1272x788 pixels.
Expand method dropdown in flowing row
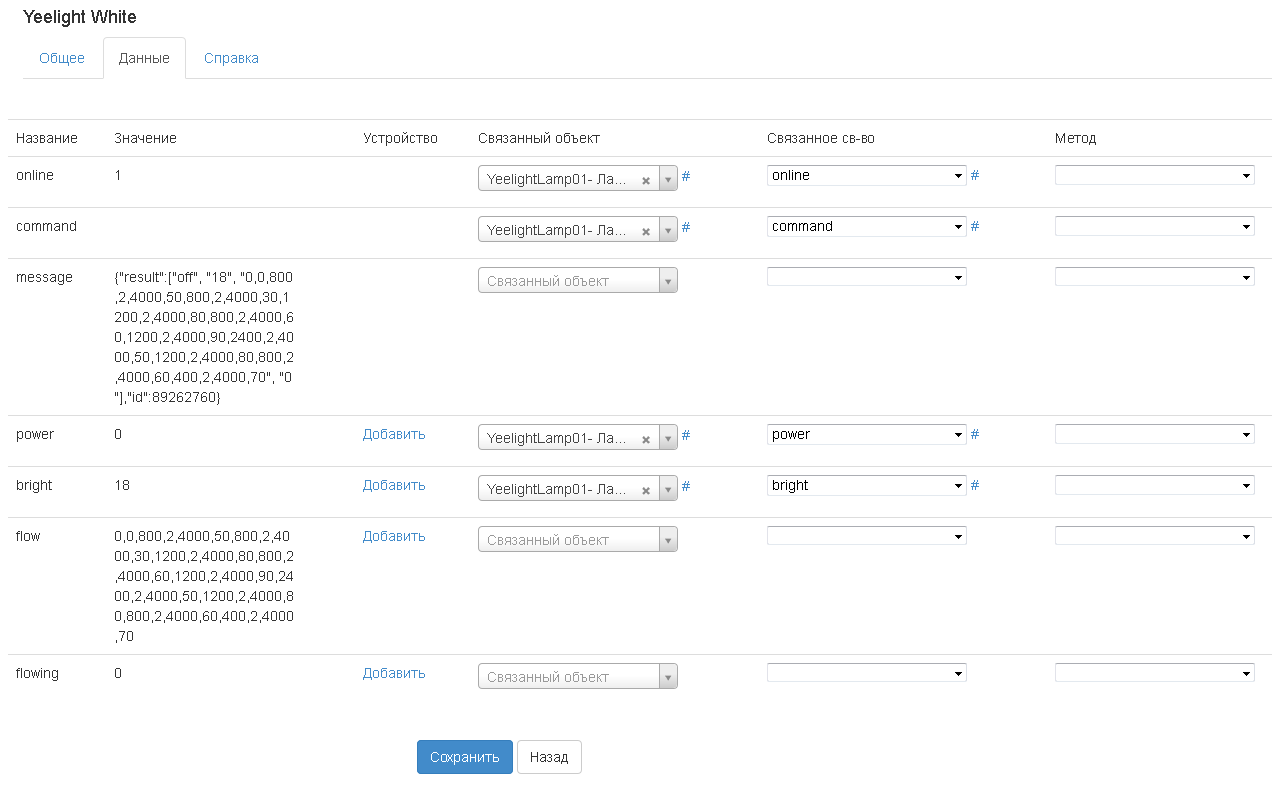(x=1154, y=673)
